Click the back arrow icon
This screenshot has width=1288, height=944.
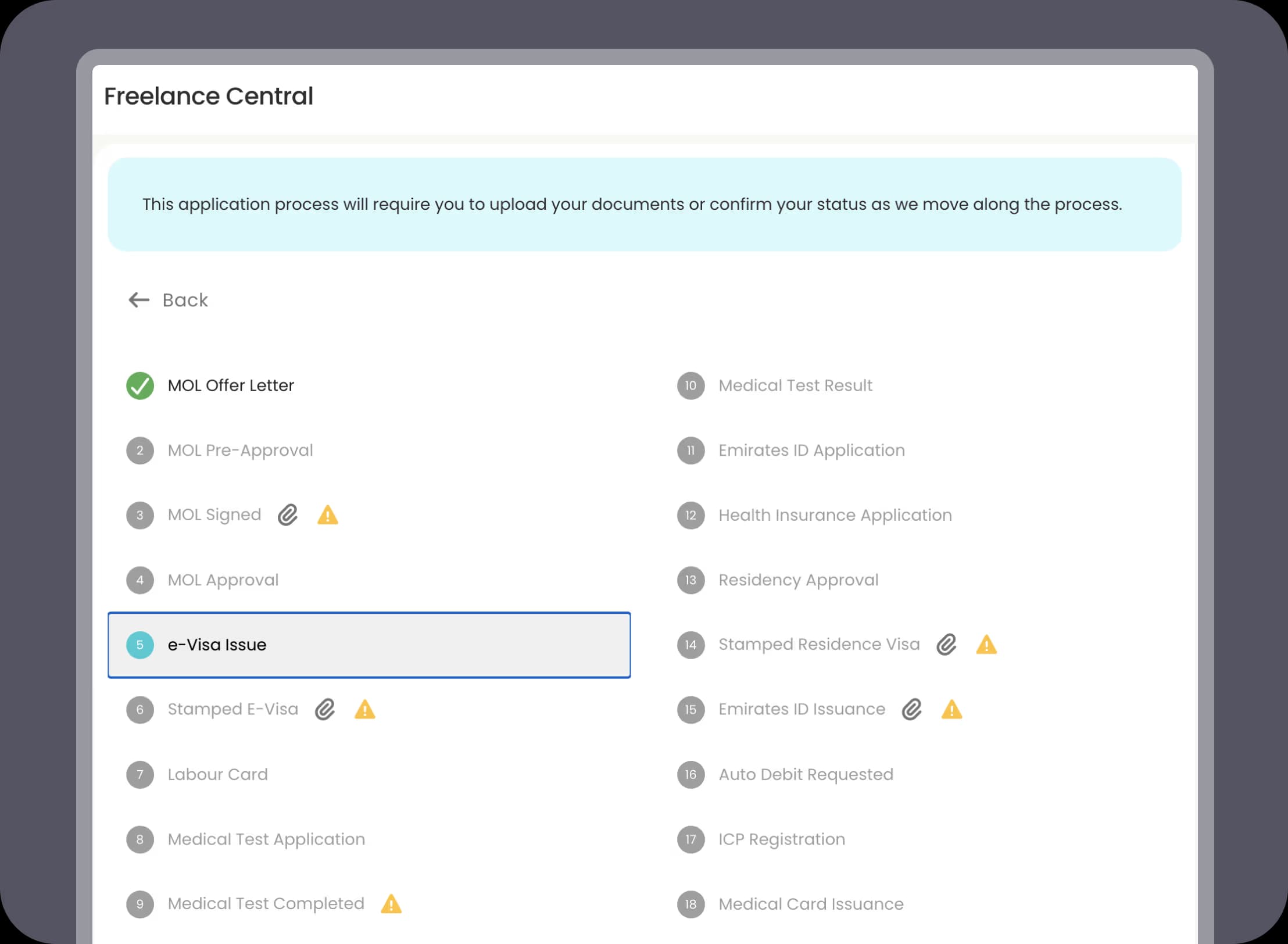tap(138, 300)
